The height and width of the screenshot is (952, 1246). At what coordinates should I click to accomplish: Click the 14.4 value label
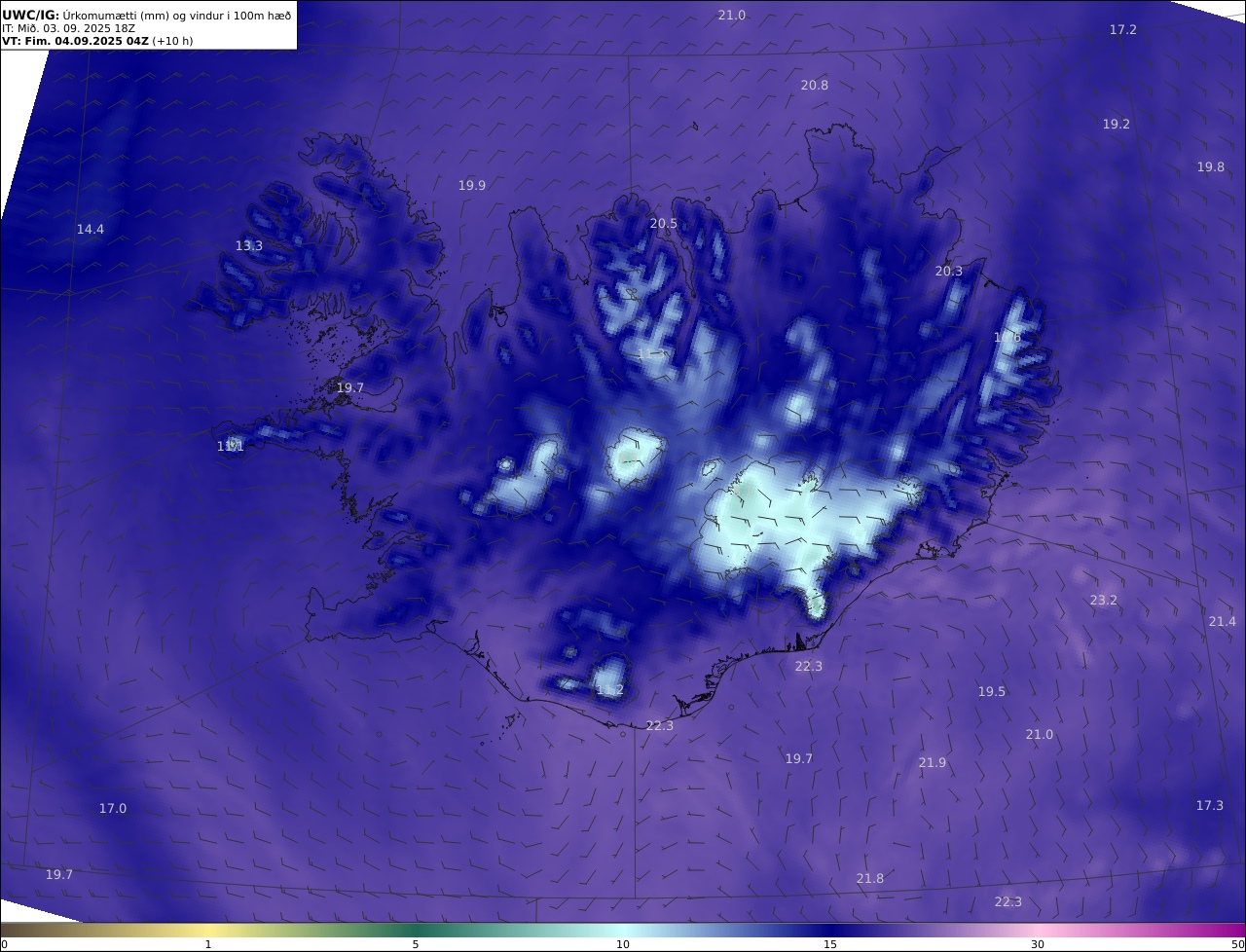[90, 230]
